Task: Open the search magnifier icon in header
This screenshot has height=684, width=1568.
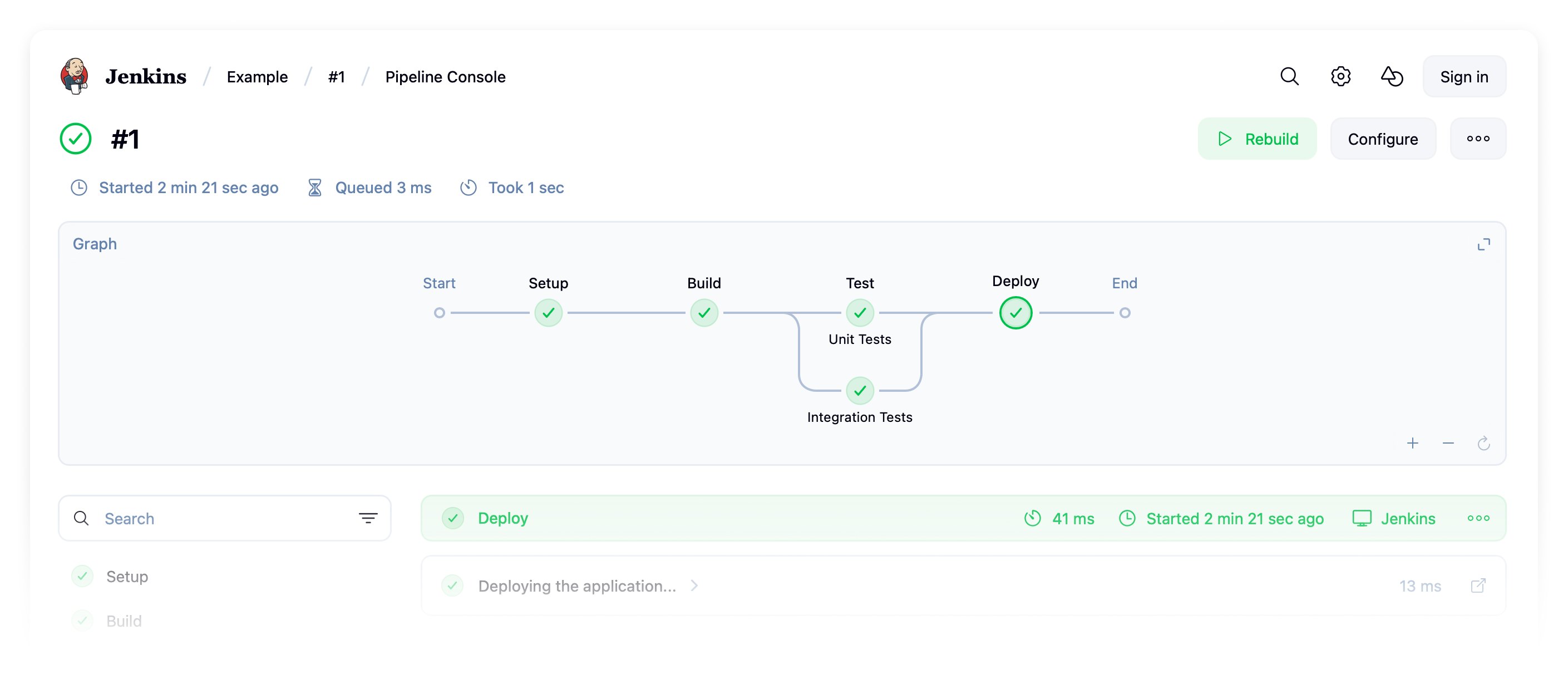Action: coord(1289,77)
